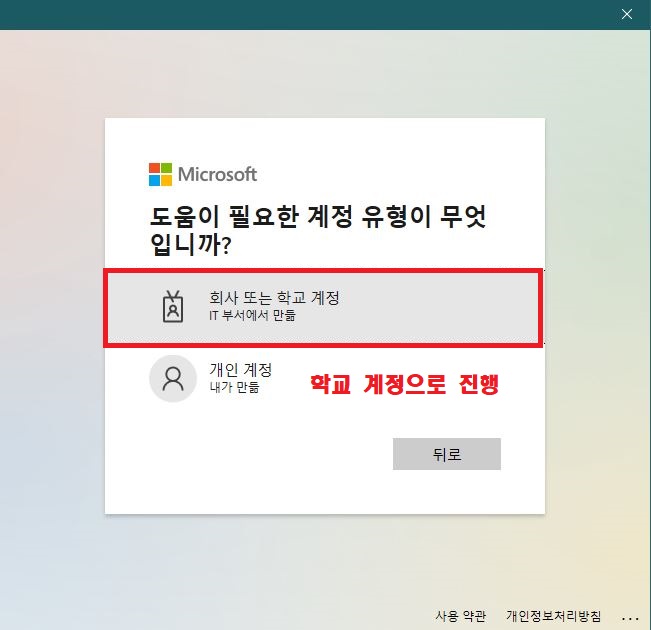The height and width of the screenshot is (630, 651).
Task: Click the Microsoft logo
Action: (x=203, y=174)
